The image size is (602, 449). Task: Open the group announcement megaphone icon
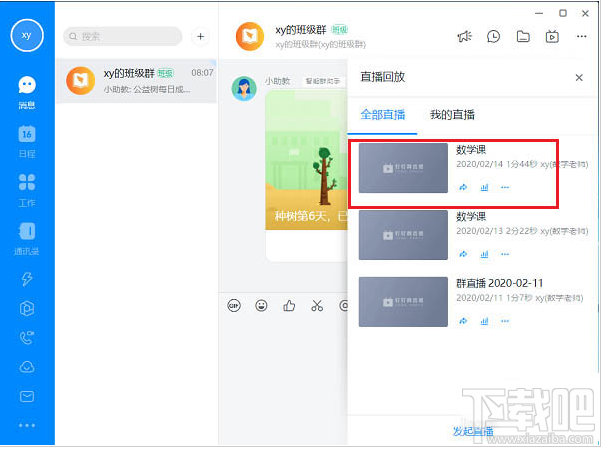pyautogui.click(x=465, y=36)
